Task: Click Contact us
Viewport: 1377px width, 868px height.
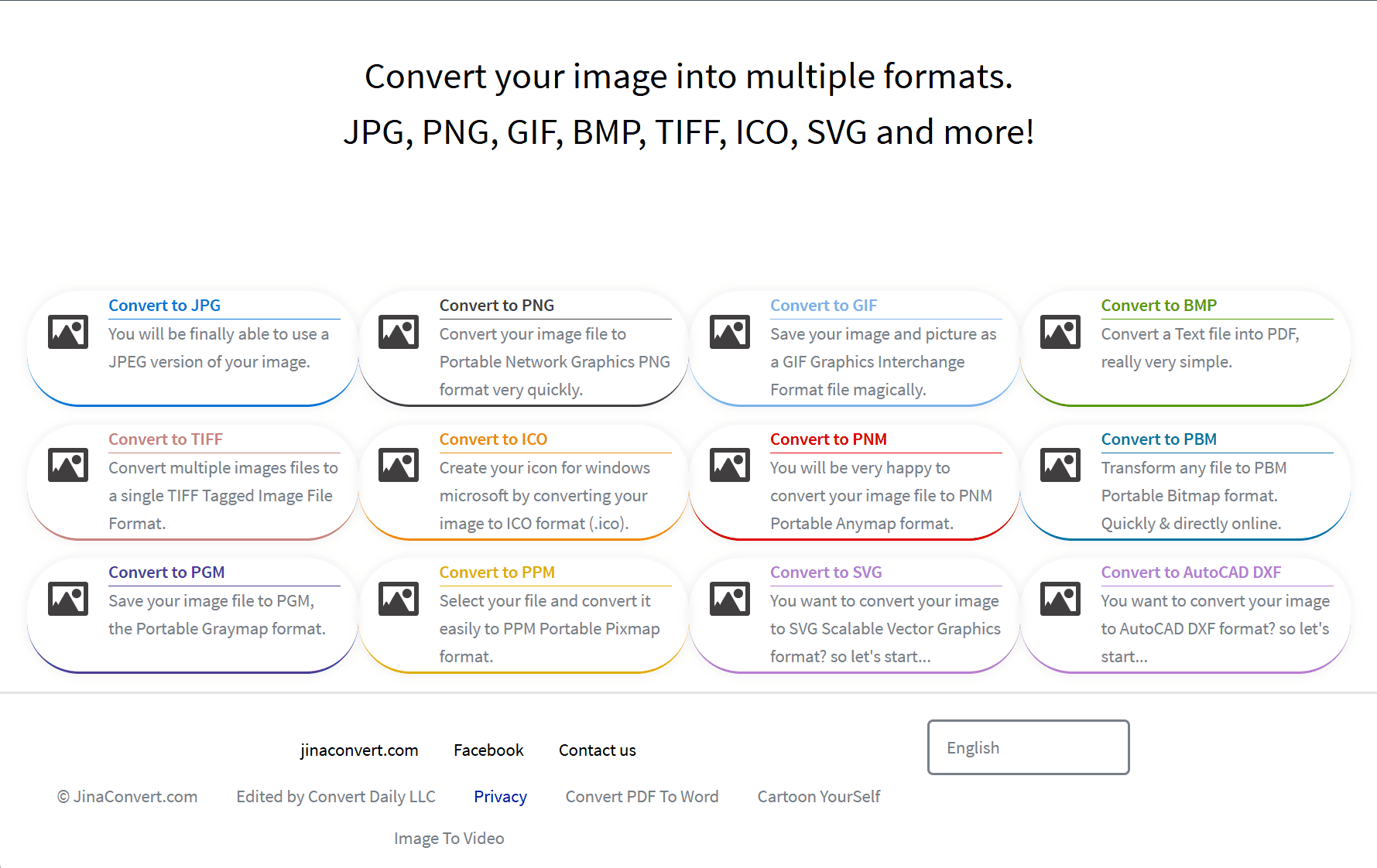Action: (x=597, y=750)
